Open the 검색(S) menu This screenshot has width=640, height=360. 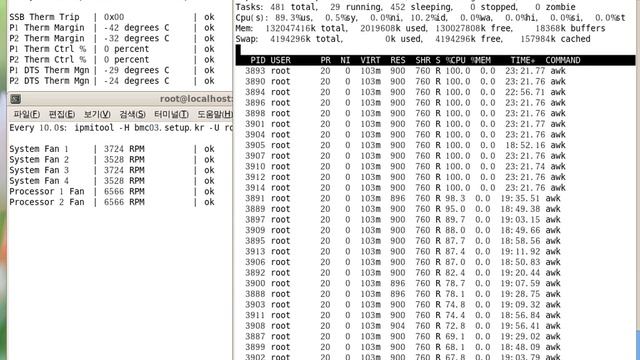tap(132, 114)
